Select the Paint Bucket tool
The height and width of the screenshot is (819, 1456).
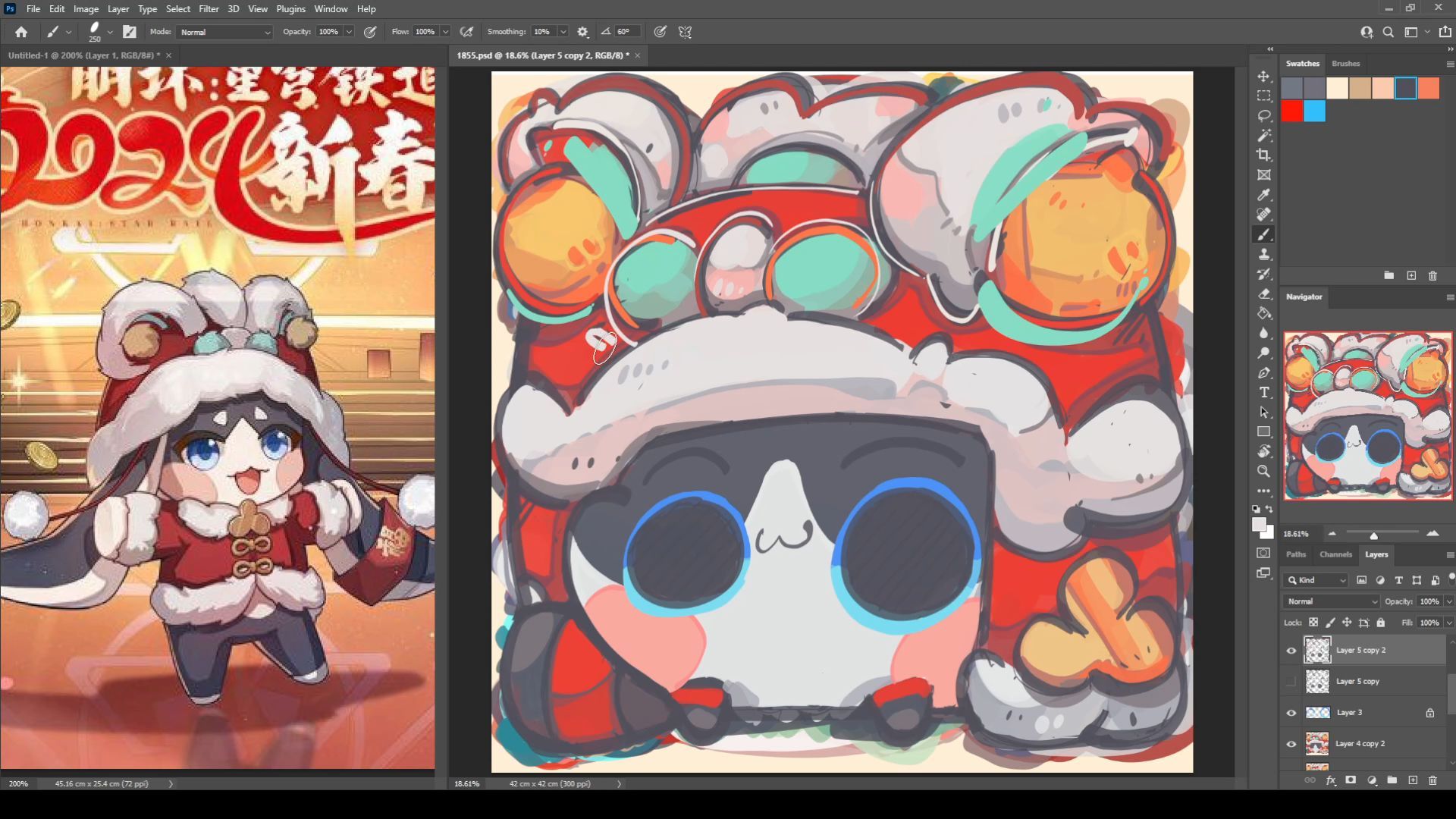[1263, 313]
